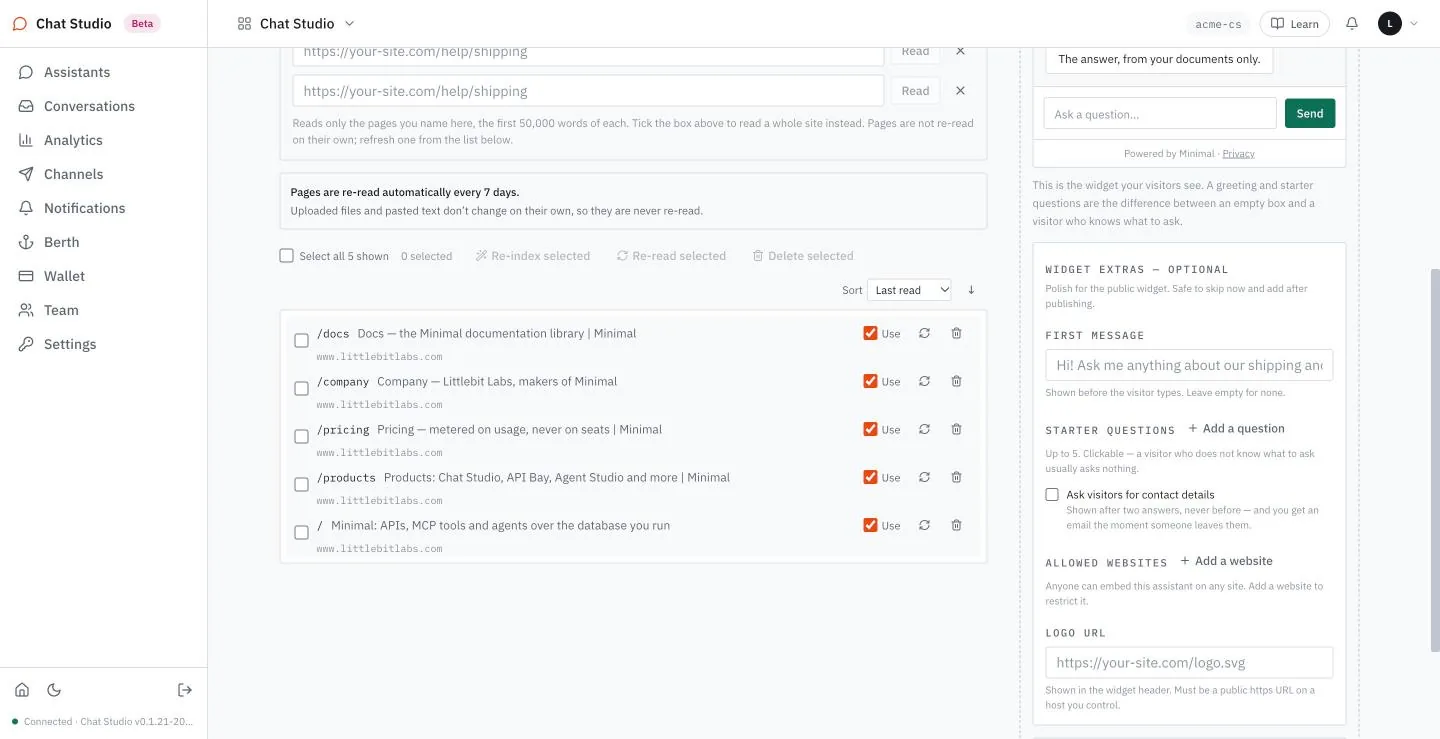Delete the /docs page row
The width and height of the screenshot is (1440, 739).
point(956,333)
